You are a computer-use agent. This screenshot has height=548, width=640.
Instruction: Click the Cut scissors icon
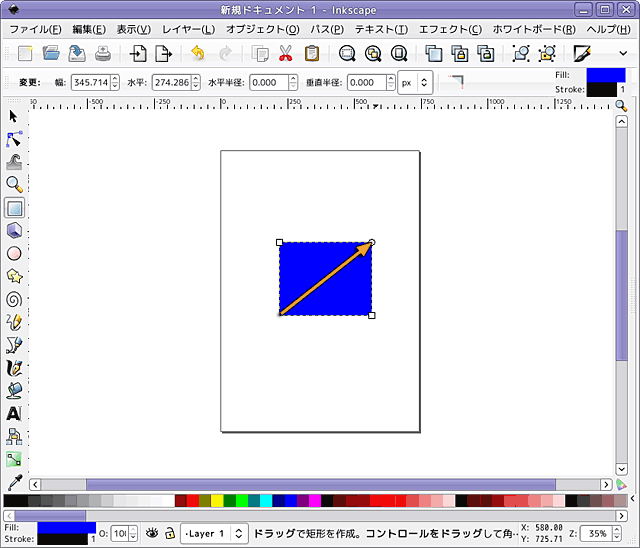click(285, 53)
